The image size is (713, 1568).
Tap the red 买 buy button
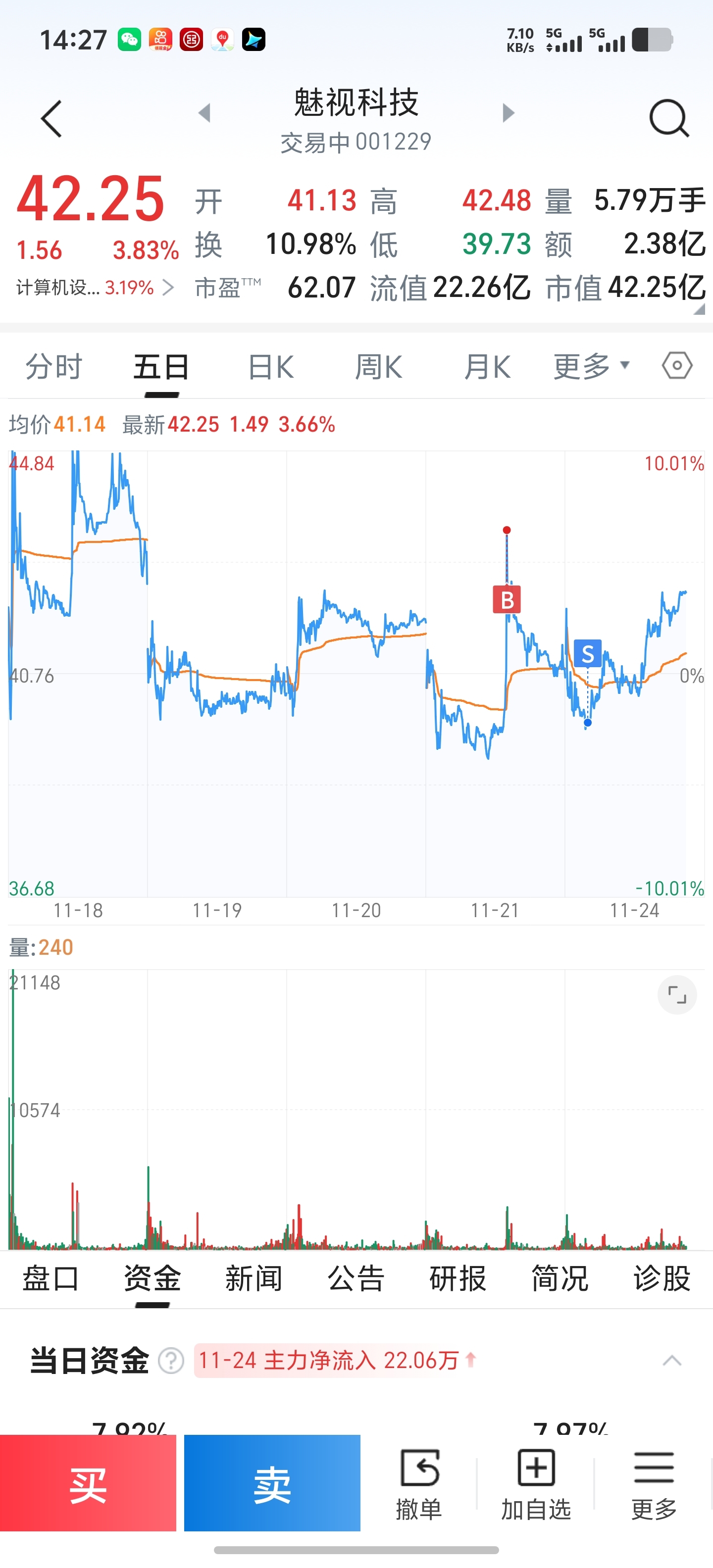[88, 1483]
